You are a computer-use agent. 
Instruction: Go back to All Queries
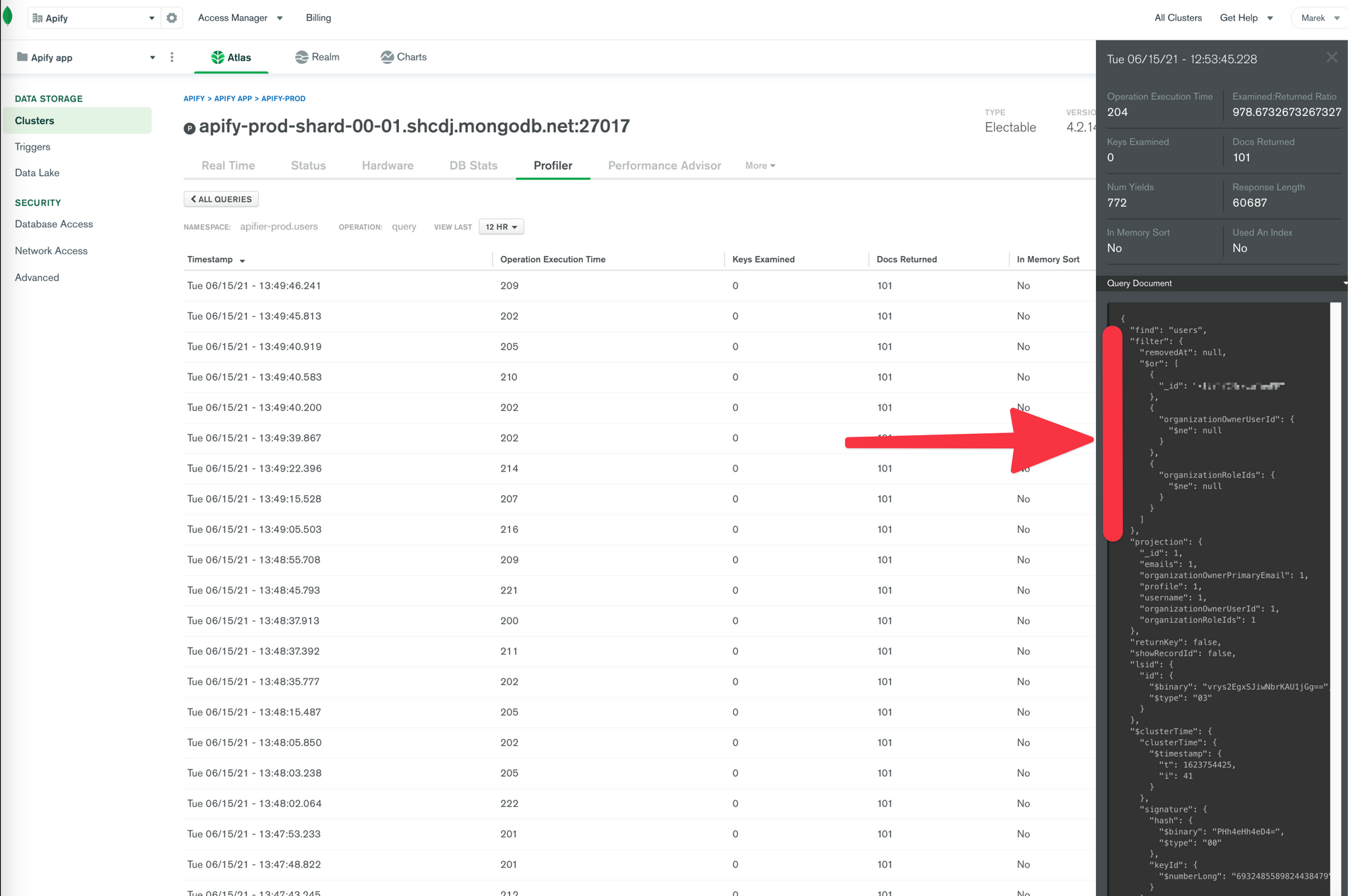[x=221, y=199]
